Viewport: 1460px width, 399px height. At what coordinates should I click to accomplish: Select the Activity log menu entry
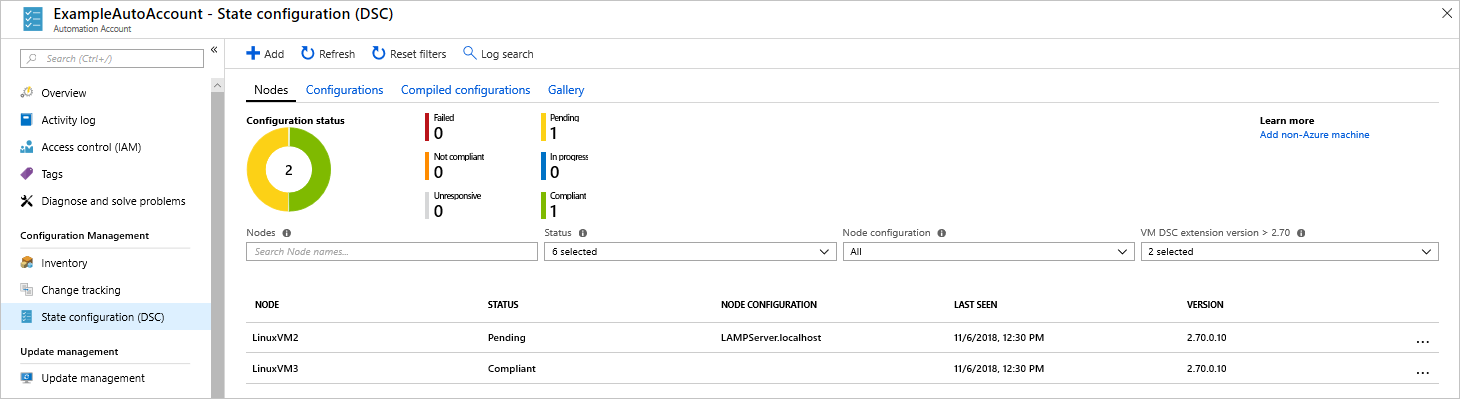tap(105, 120)
